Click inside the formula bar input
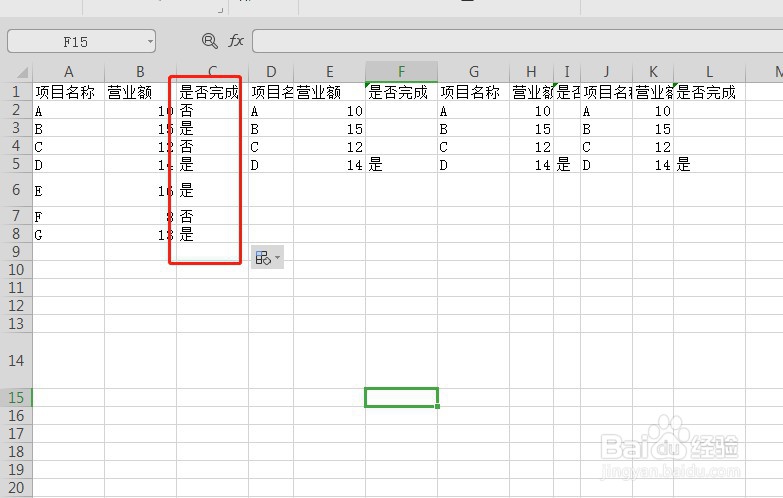 coord(517,41)
